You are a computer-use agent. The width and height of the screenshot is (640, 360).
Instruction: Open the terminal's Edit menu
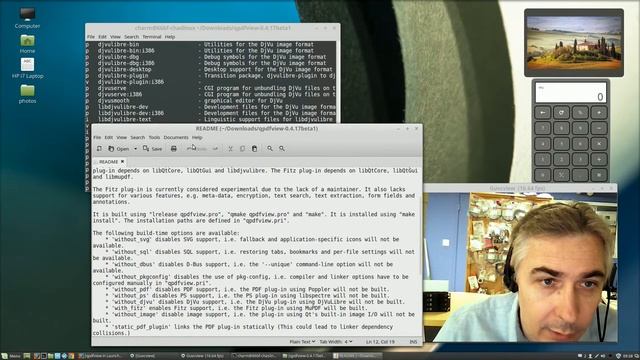(102, 37)
